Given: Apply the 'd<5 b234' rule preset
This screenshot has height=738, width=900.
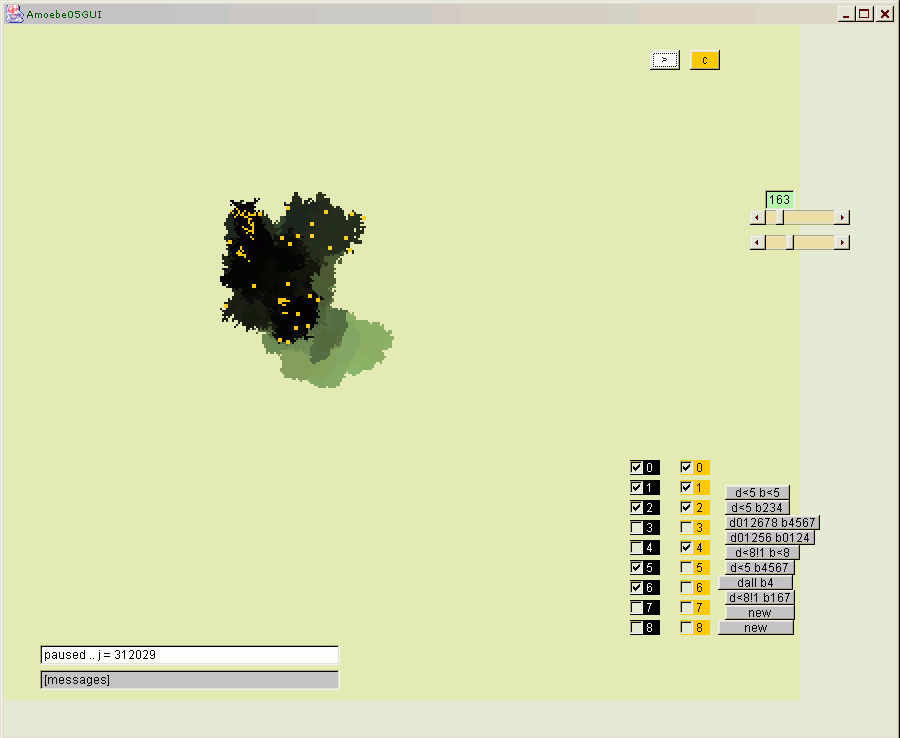Looking at the screenshot, I should pyautogui.click(x=757, y=507).
